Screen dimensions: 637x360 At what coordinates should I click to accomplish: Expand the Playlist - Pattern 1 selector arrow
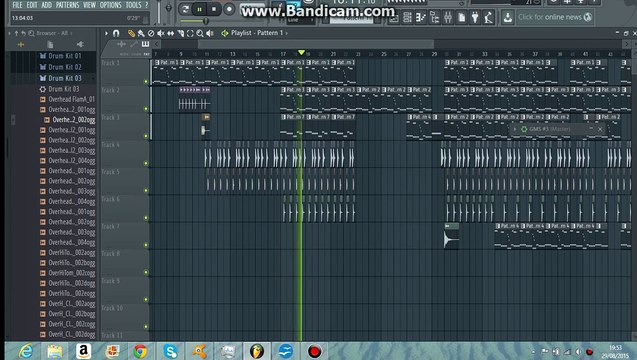click(286, 33)
